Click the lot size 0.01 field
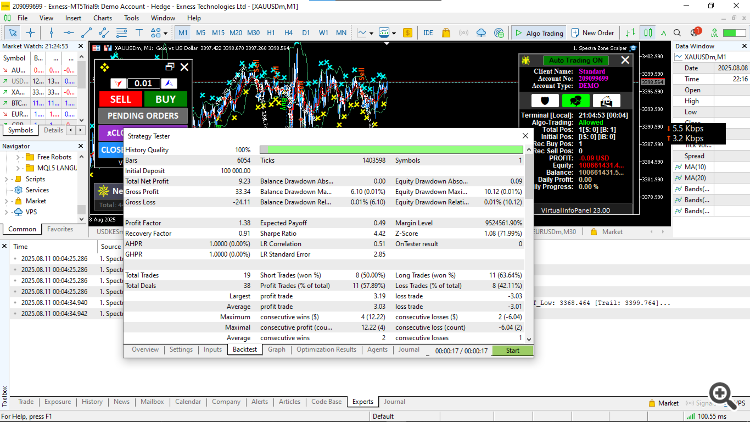 (x=143, y=83)
